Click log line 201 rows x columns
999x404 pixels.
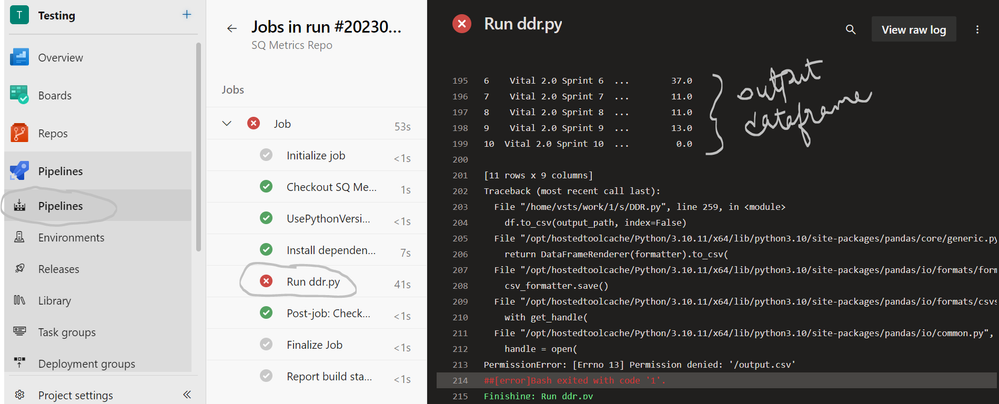(538, 175)
